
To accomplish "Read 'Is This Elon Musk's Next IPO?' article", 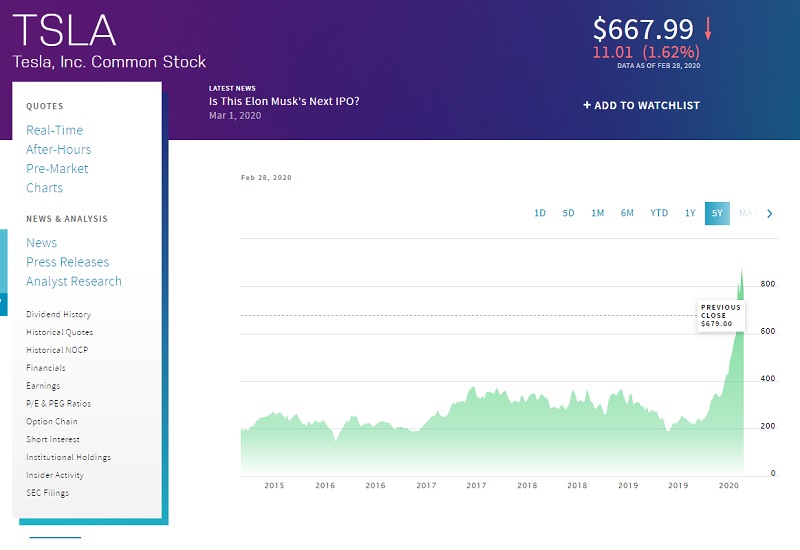I will tap(284, 101).
